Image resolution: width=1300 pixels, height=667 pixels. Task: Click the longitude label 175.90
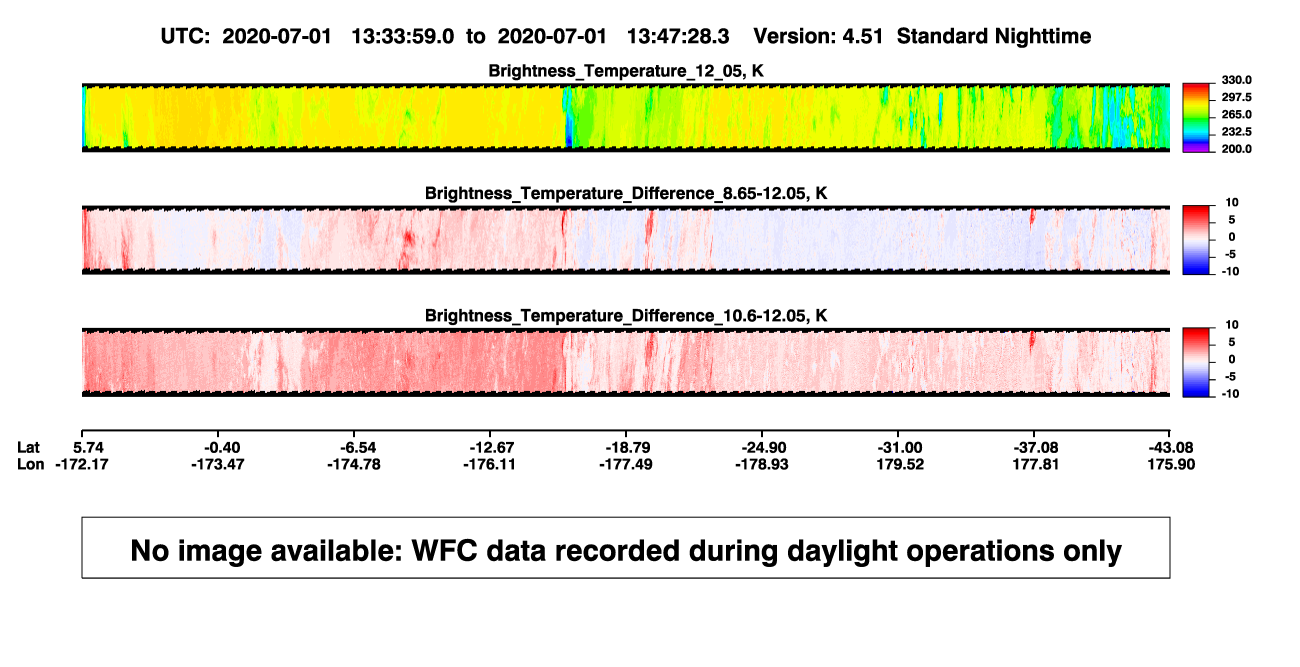pos(1170,464)
